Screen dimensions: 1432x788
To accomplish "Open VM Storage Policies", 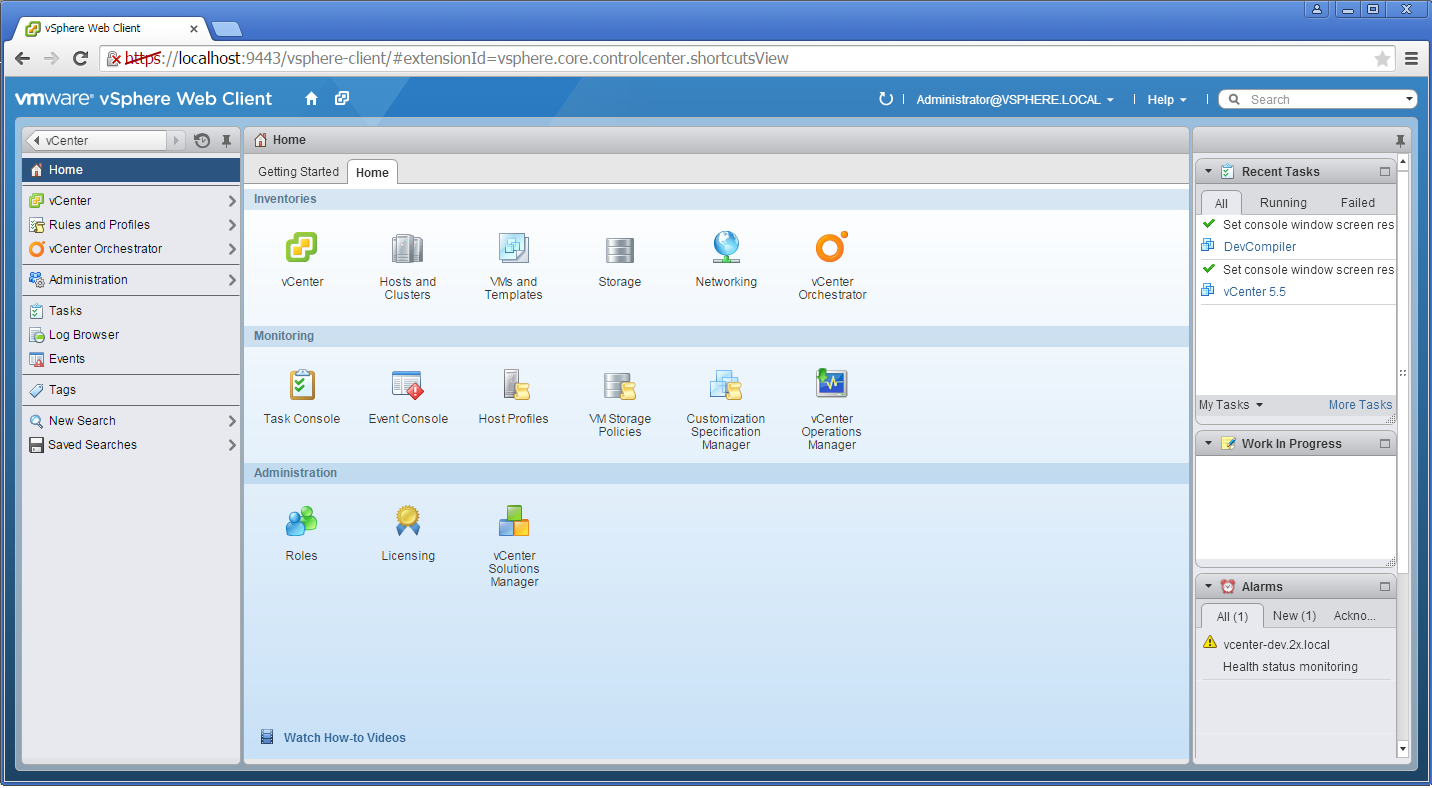I will (620, 385).
